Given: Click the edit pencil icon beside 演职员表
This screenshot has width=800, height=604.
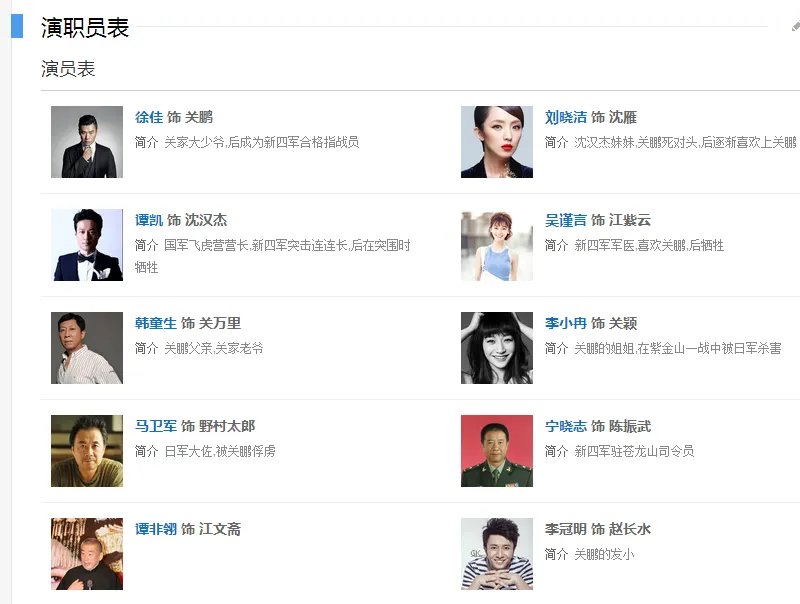Looking at the screenshot, I should pos(795,25).
